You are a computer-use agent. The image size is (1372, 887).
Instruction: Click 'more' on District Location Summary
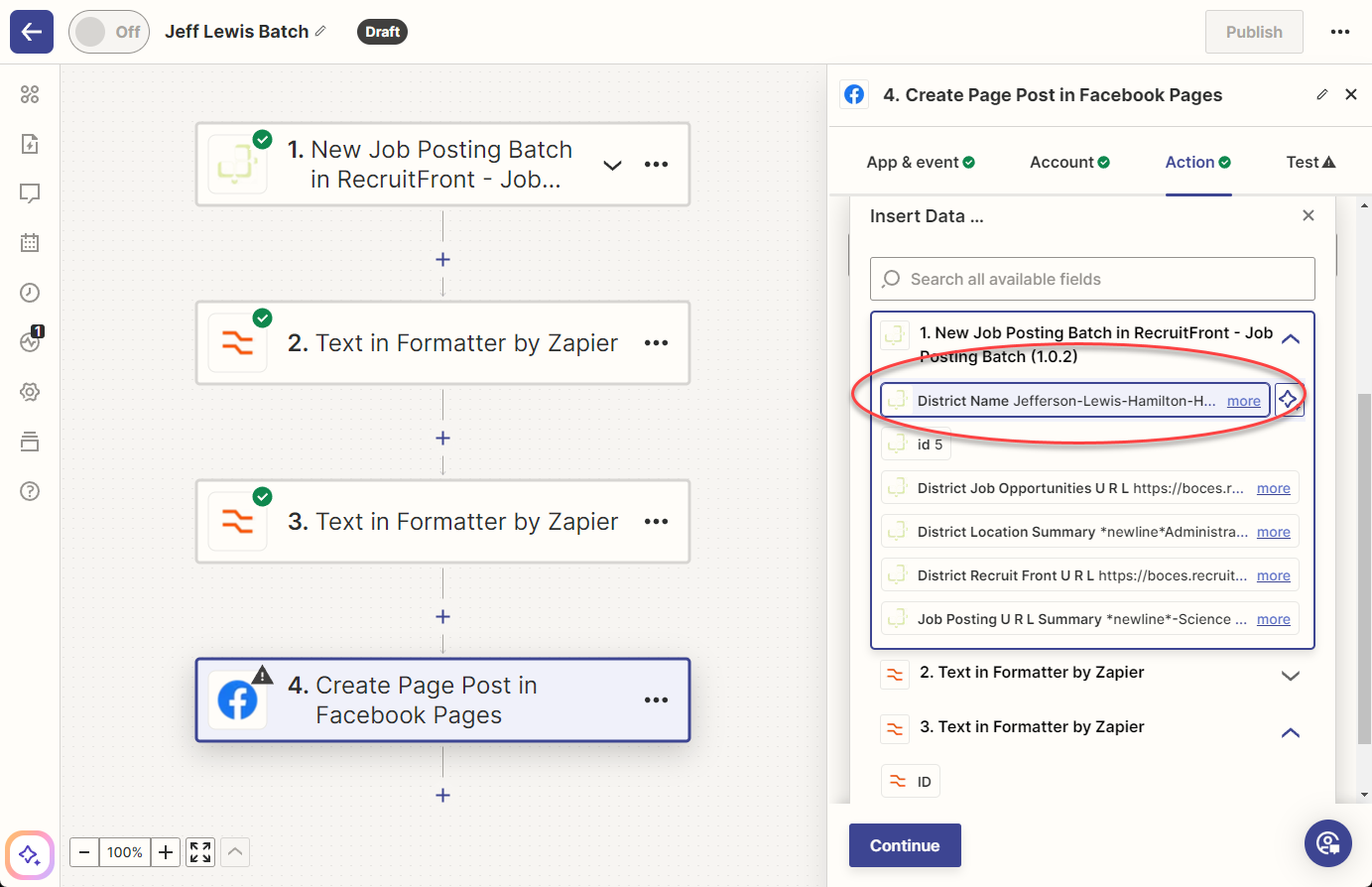pyautogui.click(x=1274, y=532)
